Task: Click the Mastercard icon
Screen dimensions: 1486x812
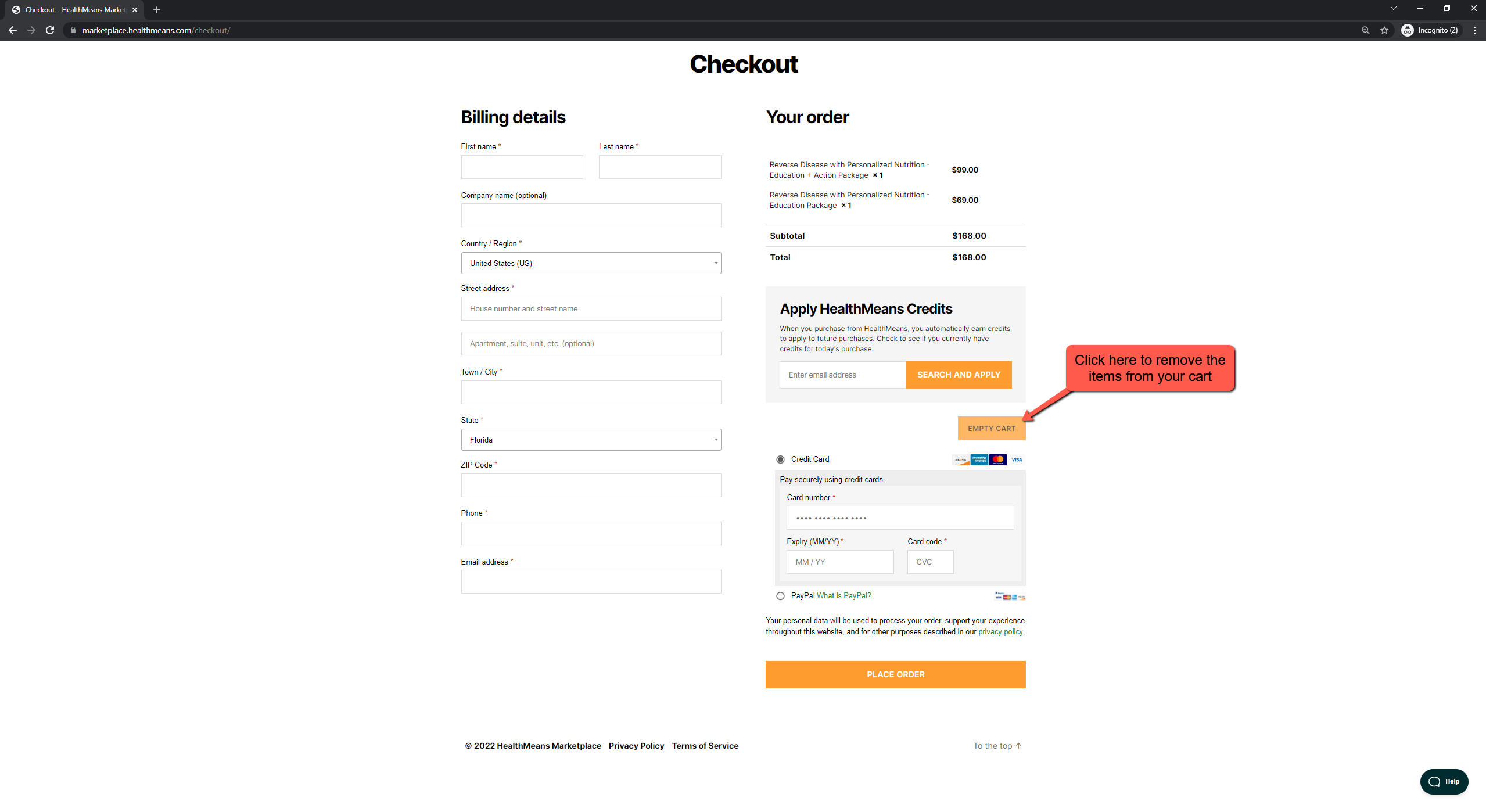Action: click(997, 459)
